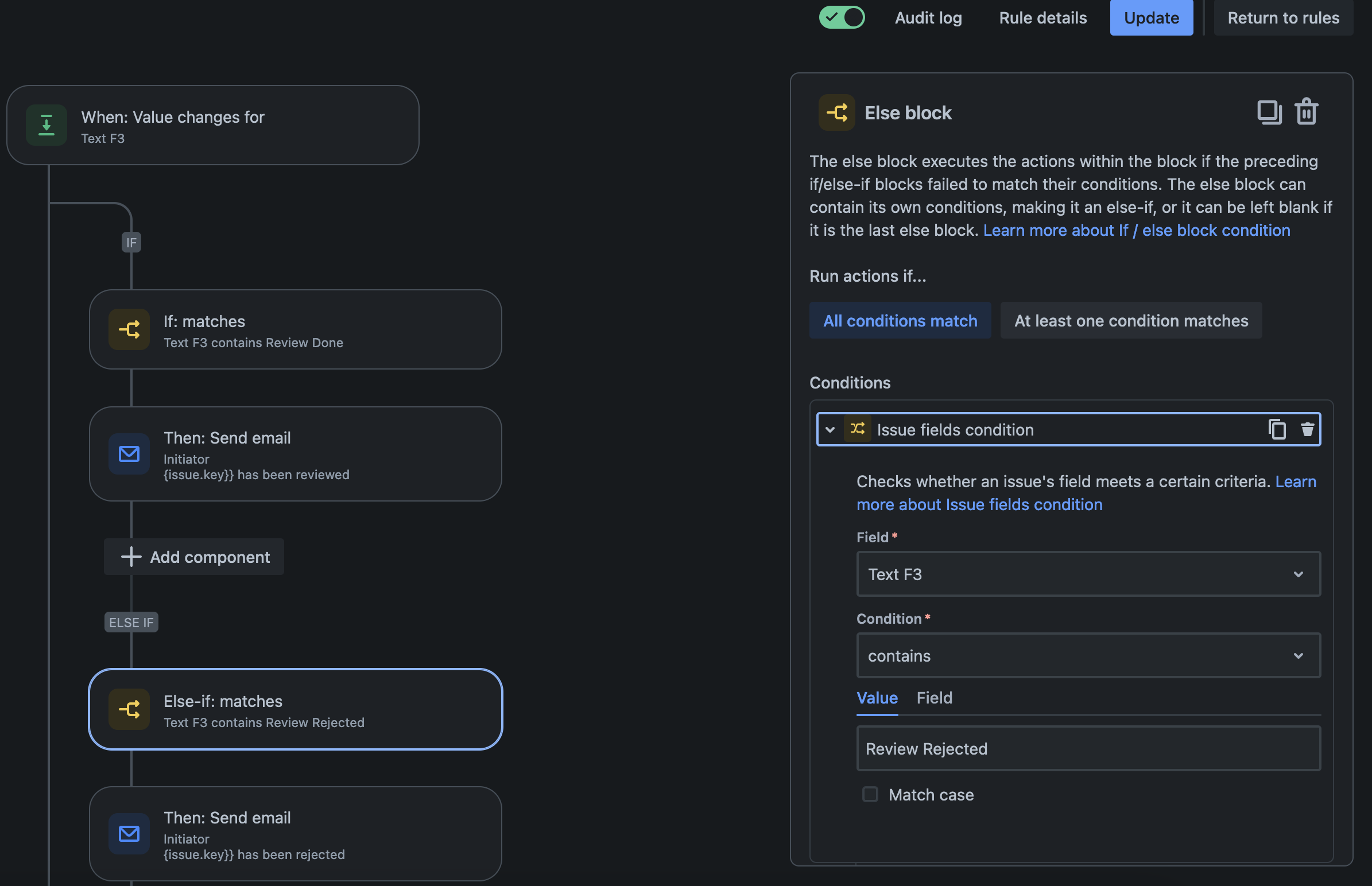Open the If / else block condition link
The image size is (1372, 886).
tap(1137, 230)
